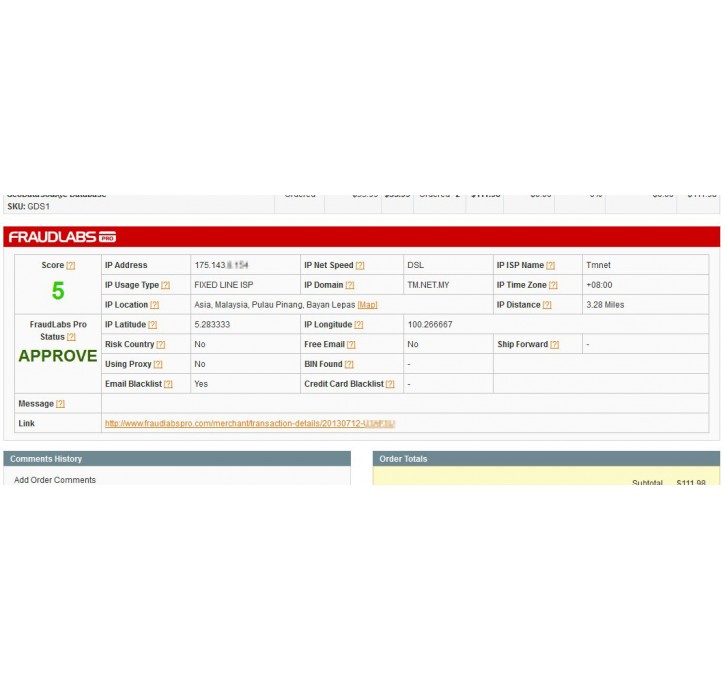725x680 pixels.
Task: Open the help link next to Score
Action: 70,265
